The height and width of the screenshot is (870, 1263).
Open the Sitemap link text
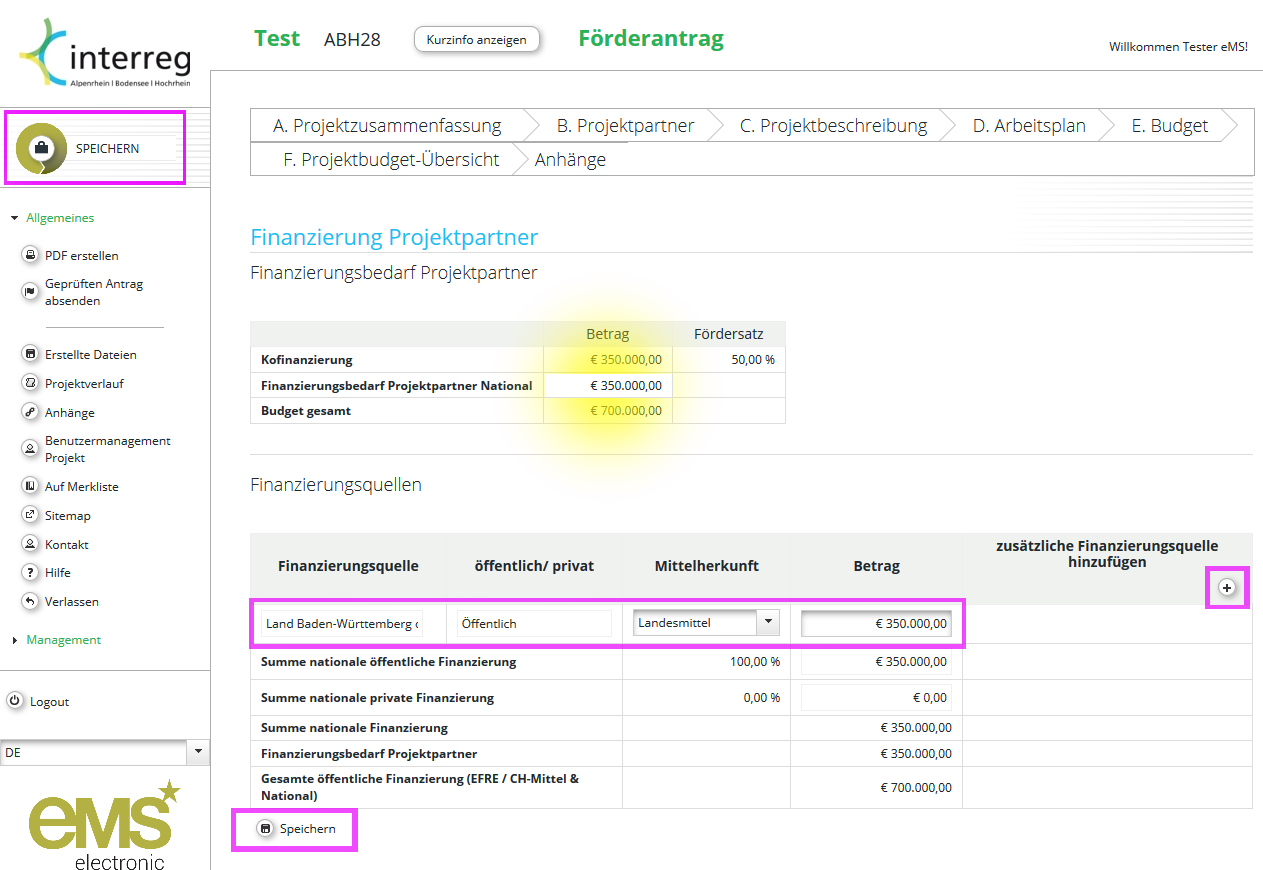click(68, 515)
